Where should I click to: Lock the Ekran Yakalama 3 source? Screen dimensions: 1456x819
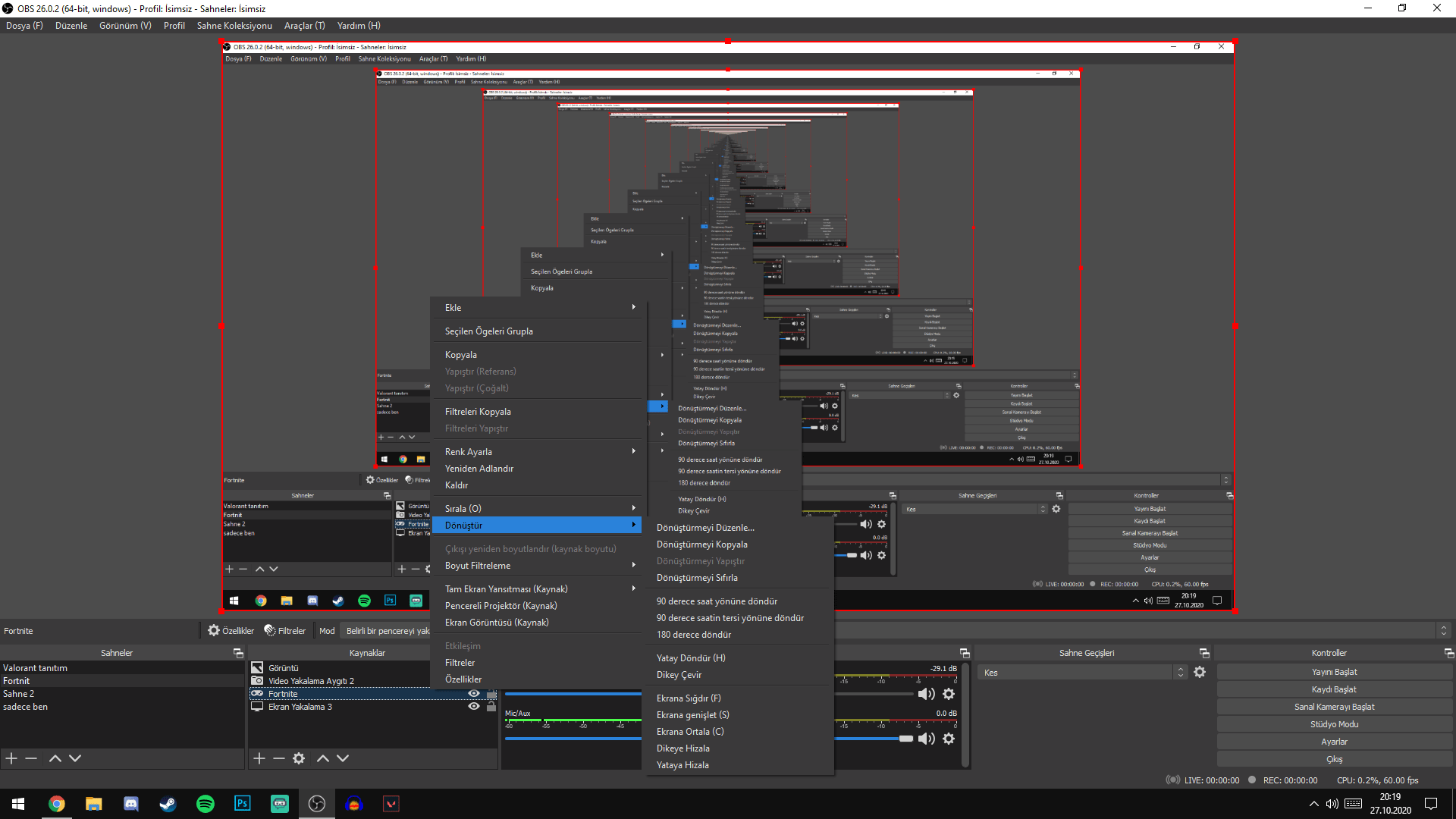coord(491,707)
